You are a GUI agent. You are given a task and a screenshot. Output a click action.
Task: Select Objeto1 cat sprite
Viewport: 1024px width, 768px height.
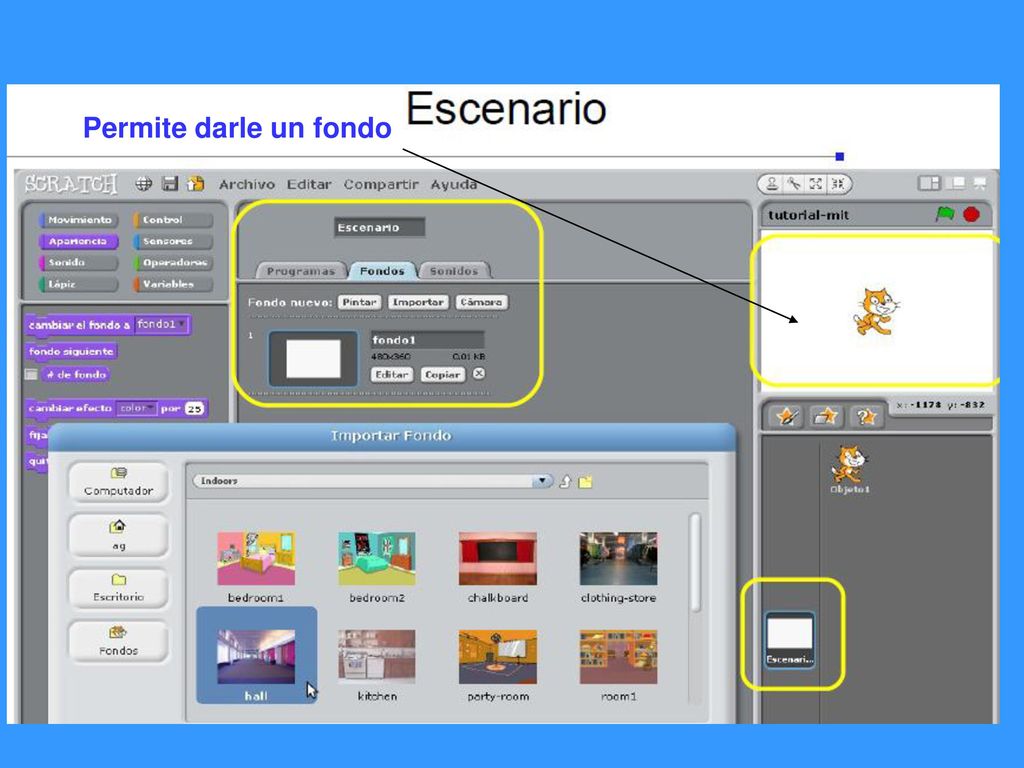click(x=850, y=469)
